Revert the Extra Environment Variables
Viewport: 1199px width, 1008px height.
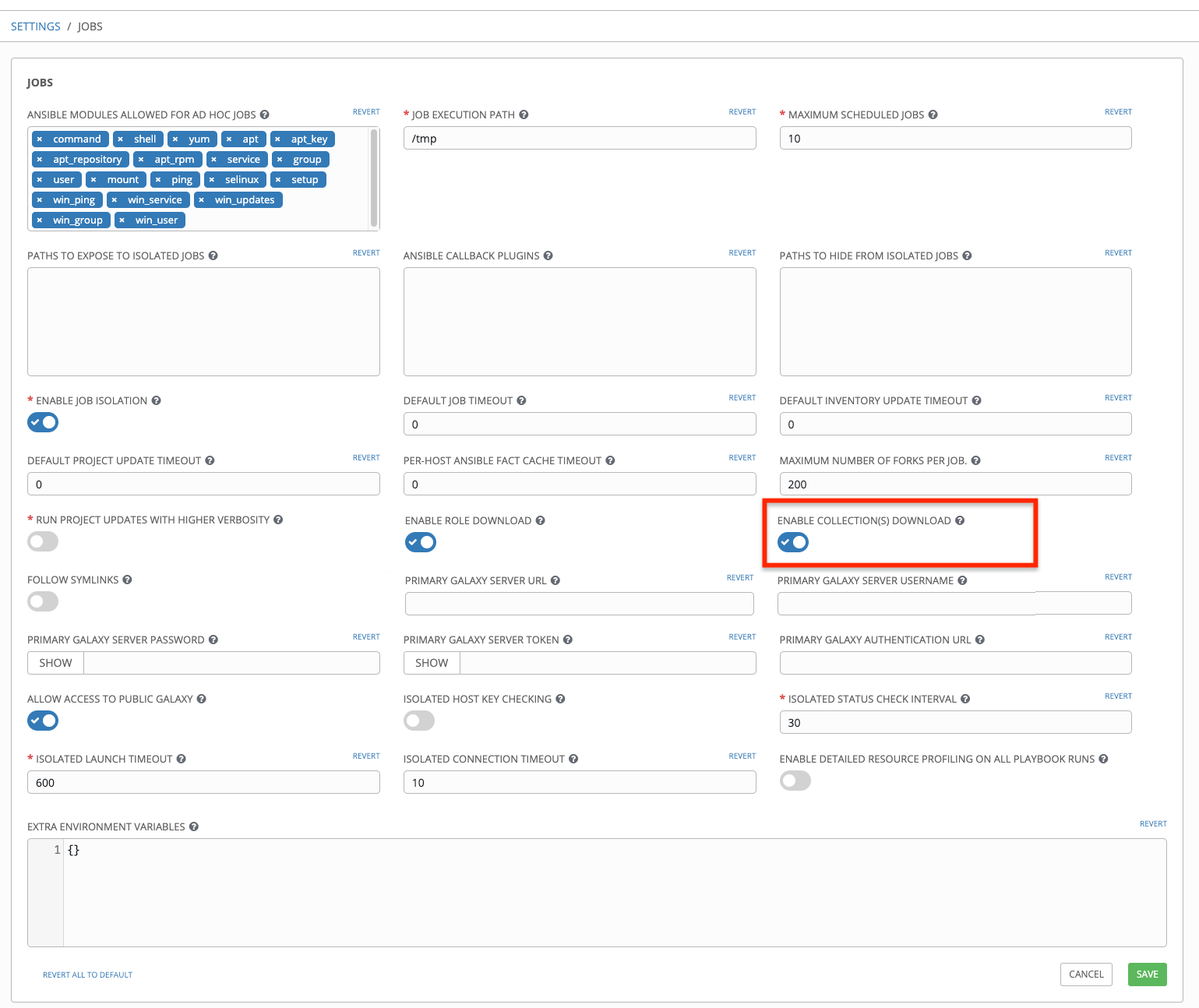tap(1153, 824)
